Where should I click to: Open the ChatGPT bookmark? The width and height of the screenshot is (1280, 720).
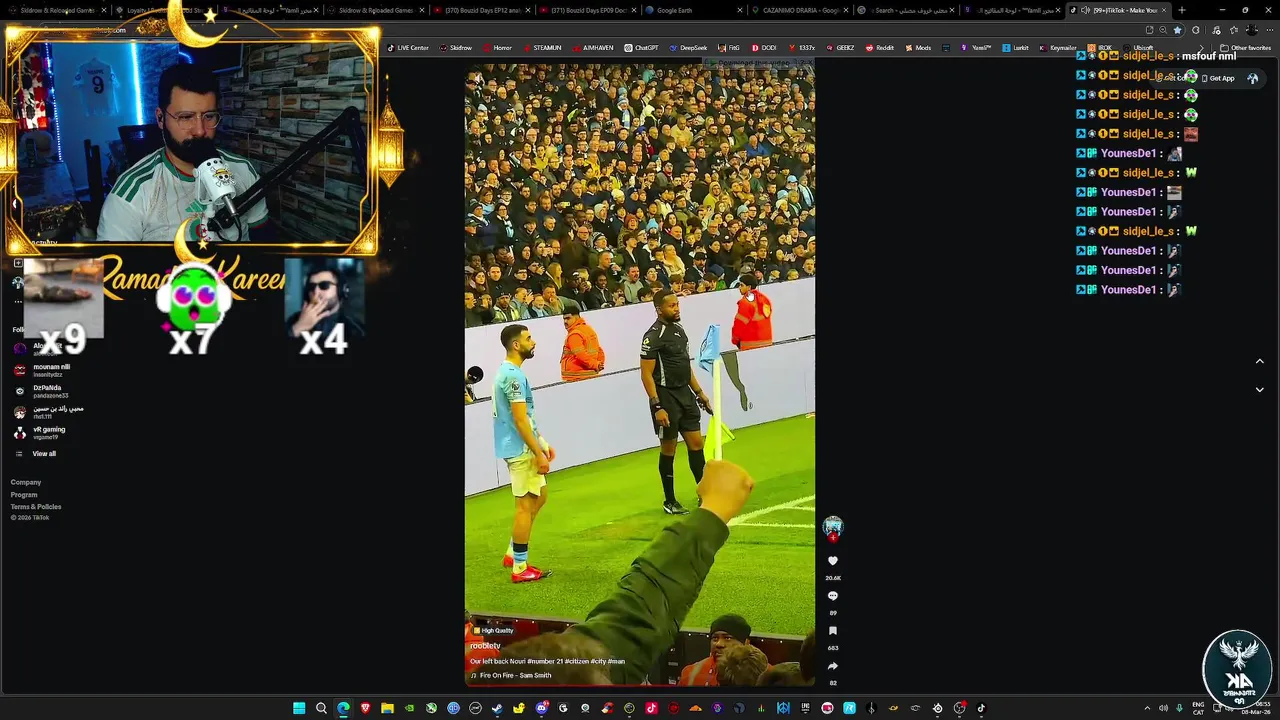click(x=641, y=48)
